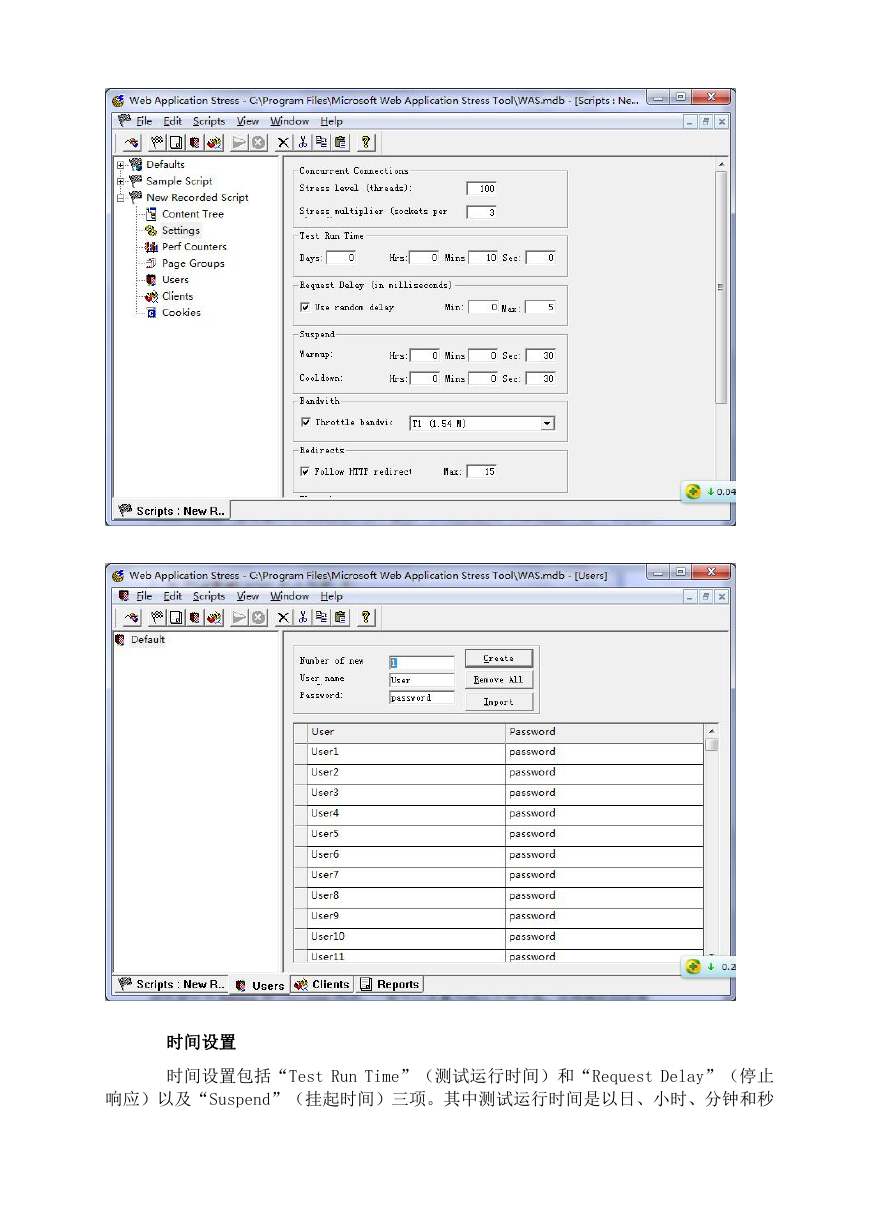Click Clients toolbar icon in Scripts window

[x=214, y=142]
